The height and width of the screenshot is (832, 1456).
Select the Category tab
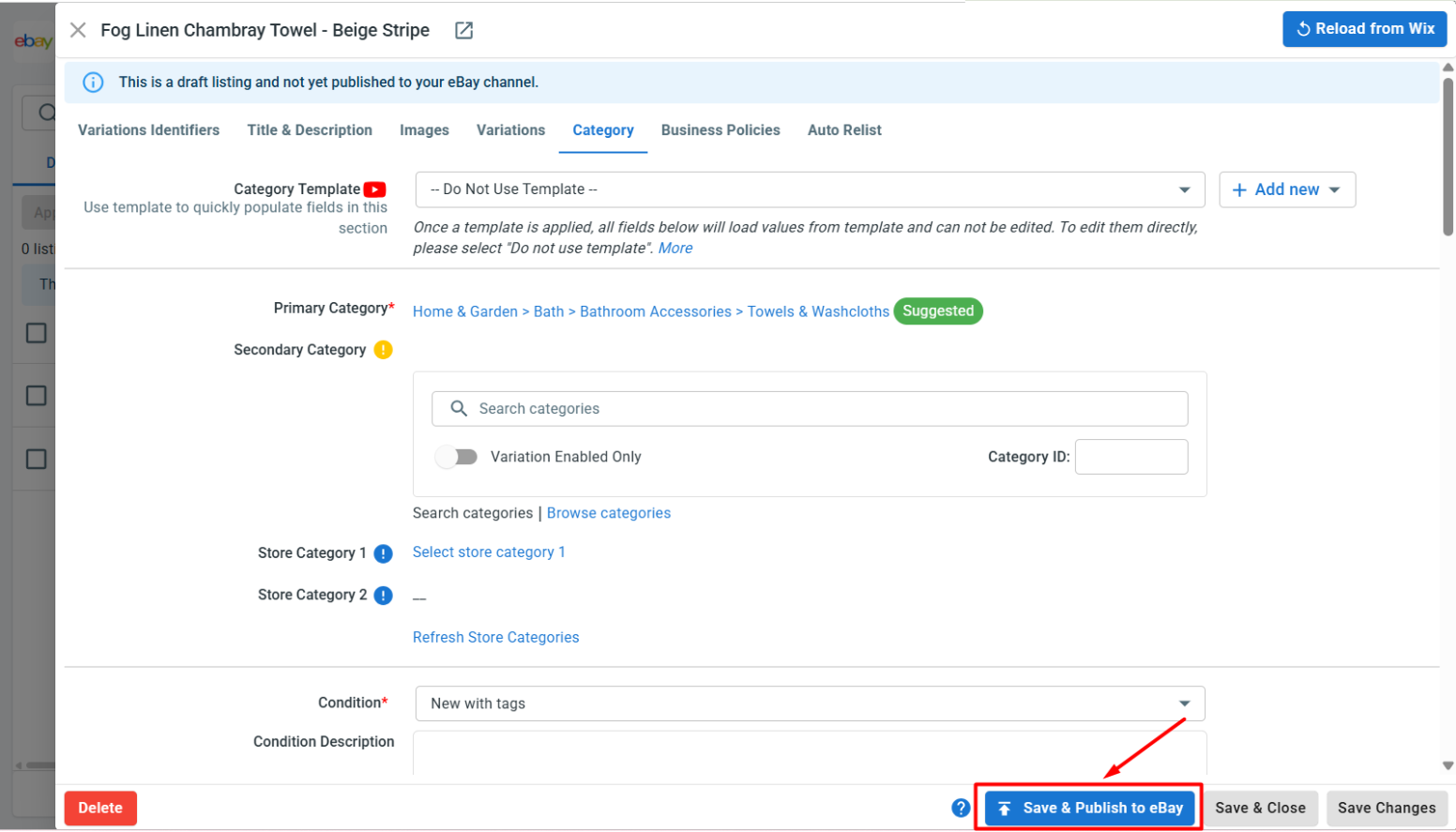coord(603,130)
